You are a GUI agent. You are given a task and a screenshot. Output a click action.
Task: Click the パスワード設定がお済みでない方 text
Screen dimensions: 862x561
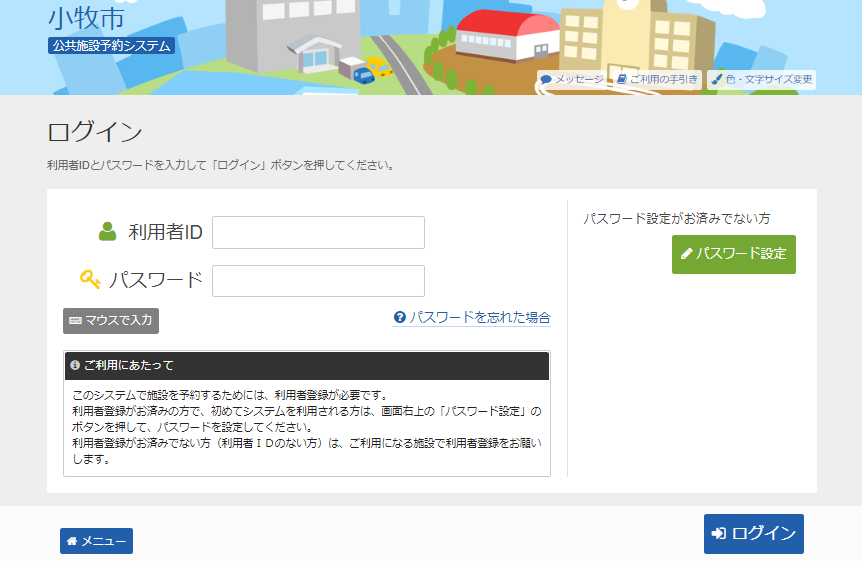pyautogui.click(x=677, y=218)
